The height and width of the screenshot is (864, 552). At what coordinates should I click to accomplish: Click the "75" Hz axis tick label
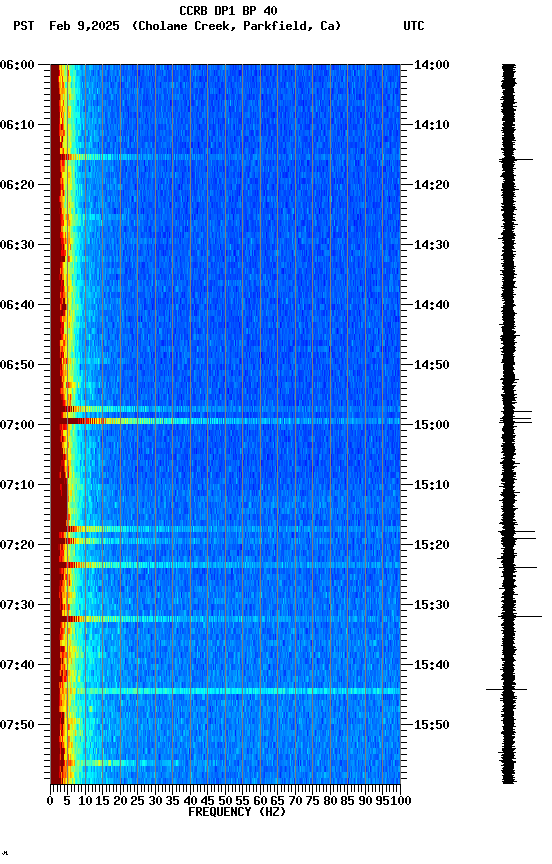[312, 802]
